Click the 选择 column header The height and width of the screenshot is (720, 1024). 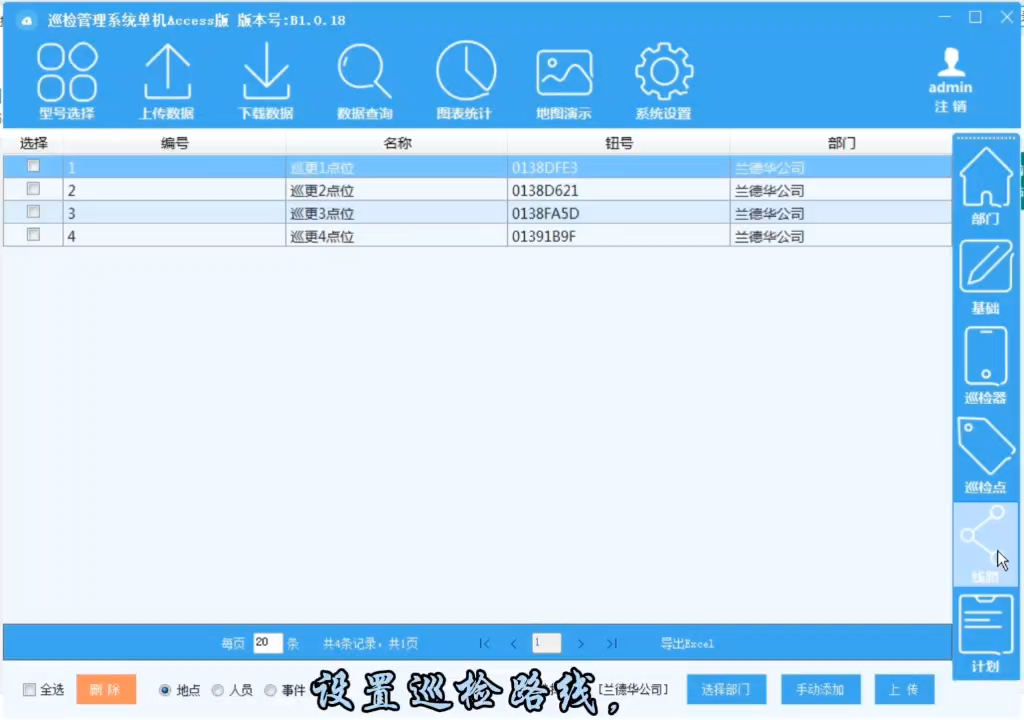33,143
